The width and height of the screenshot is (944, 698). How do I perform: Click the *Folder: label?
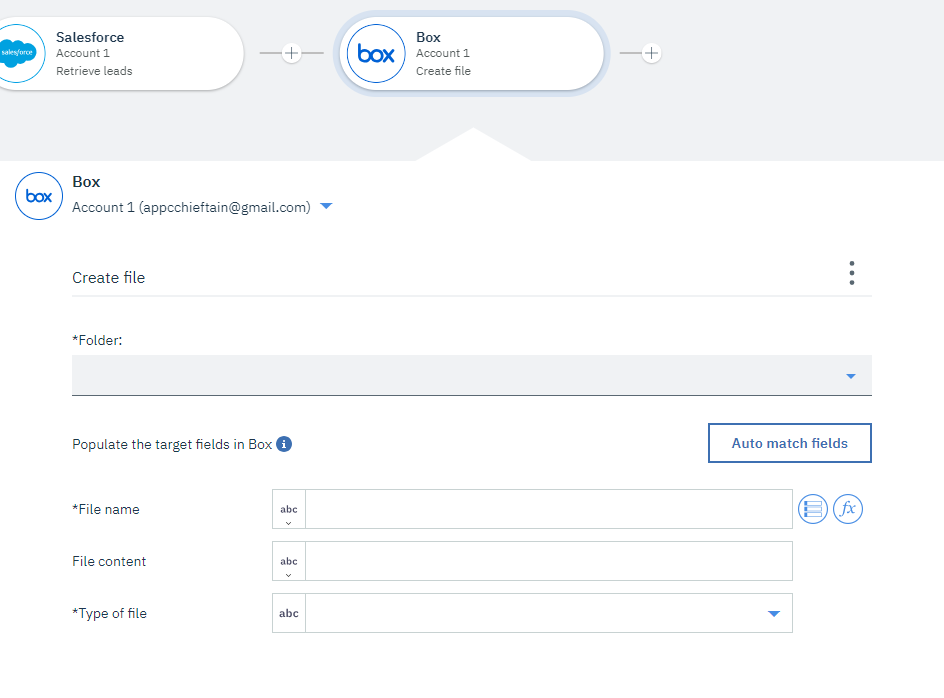[x=97, y=340]
